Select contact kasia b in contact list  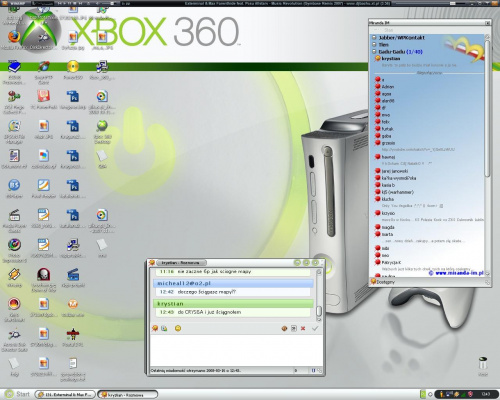[388, 185]
